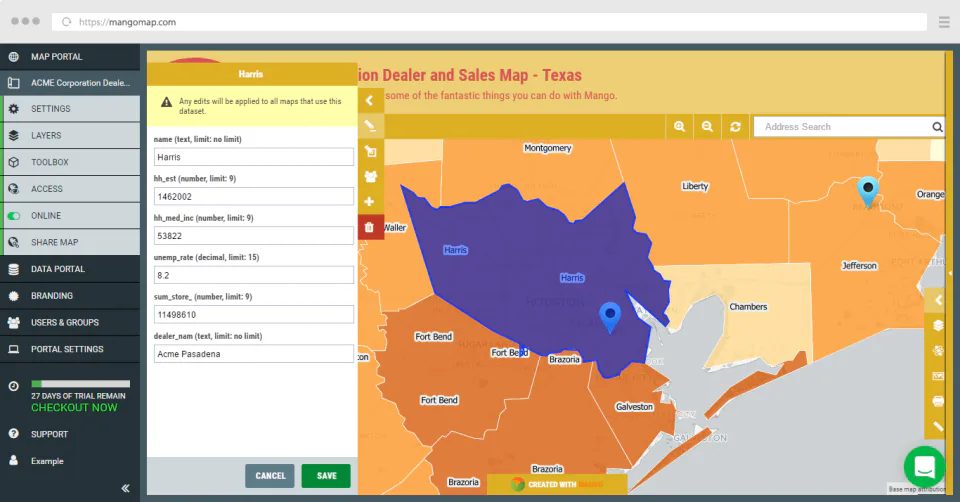960x502 pixels.
Task: Open PORTAL SETTINGS in sidebar
Action: pos(70,349)
